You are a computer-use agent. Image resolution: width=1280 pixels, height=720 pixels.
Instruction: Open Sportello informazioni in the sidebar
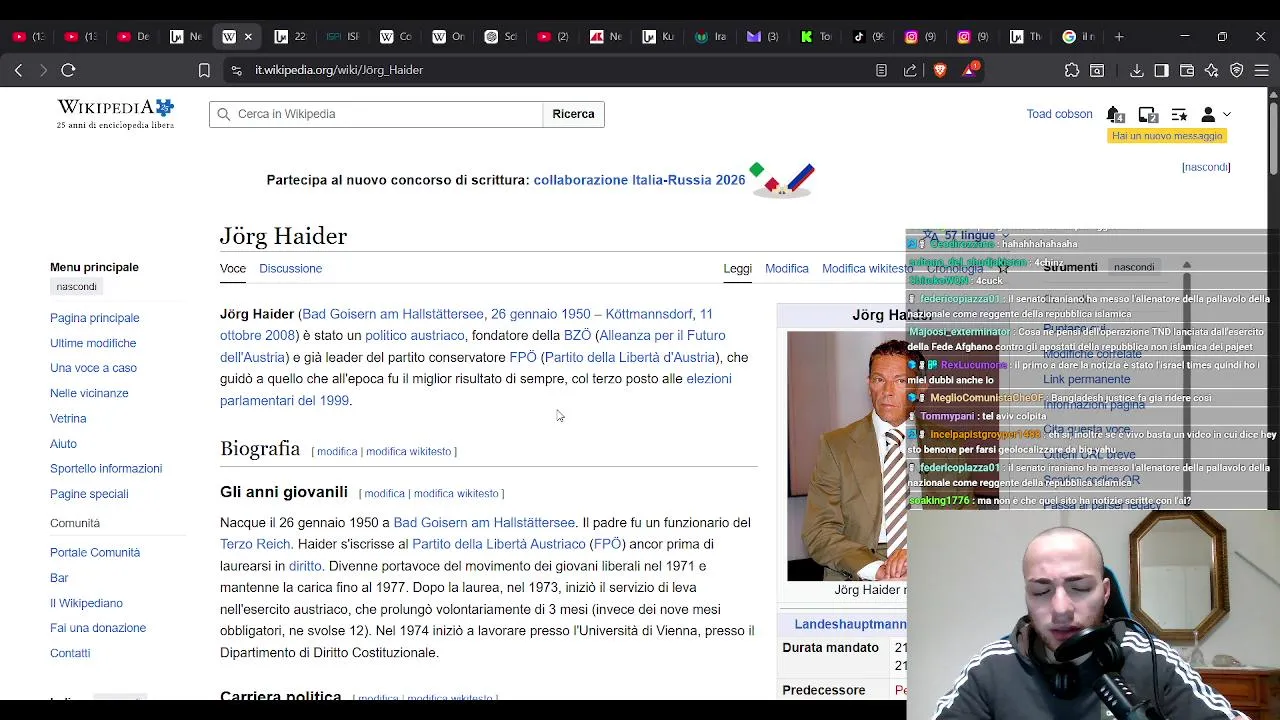click(106, 468)
